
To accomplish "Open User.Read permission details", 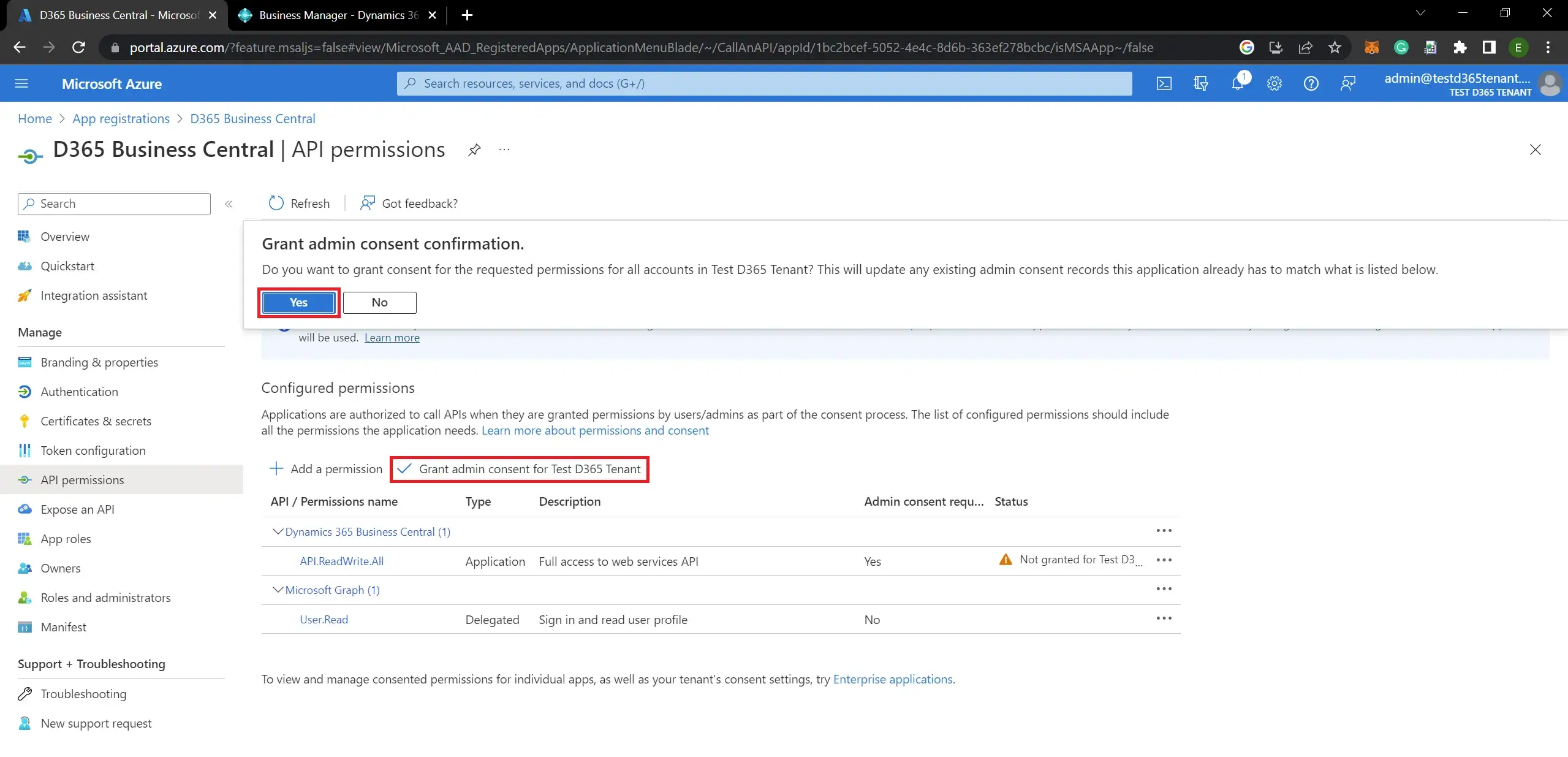I will click(x=324, y=619).
